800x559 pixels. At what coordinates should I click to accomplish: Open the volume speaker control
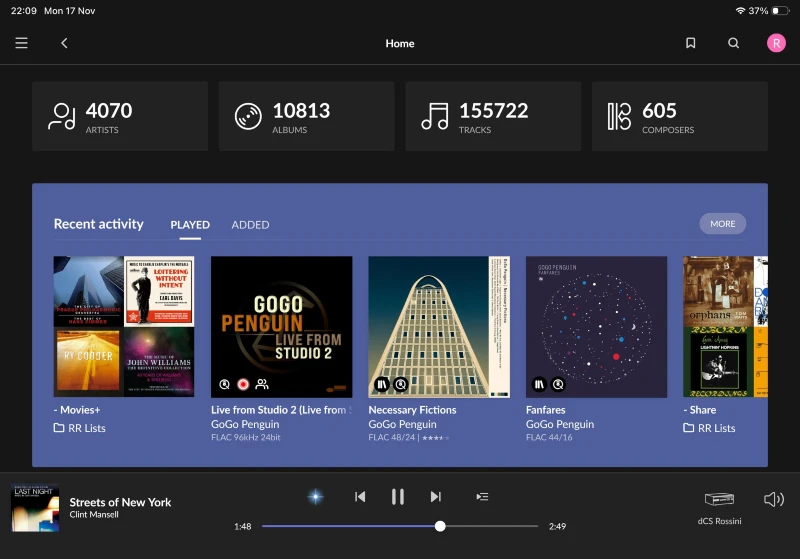click(x=773, y=499)
